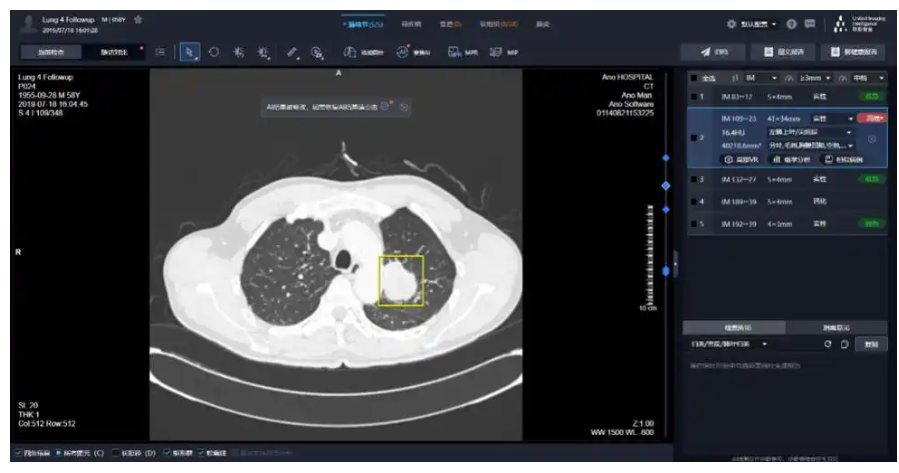Open the IM sort dropdown

(761, 78)
